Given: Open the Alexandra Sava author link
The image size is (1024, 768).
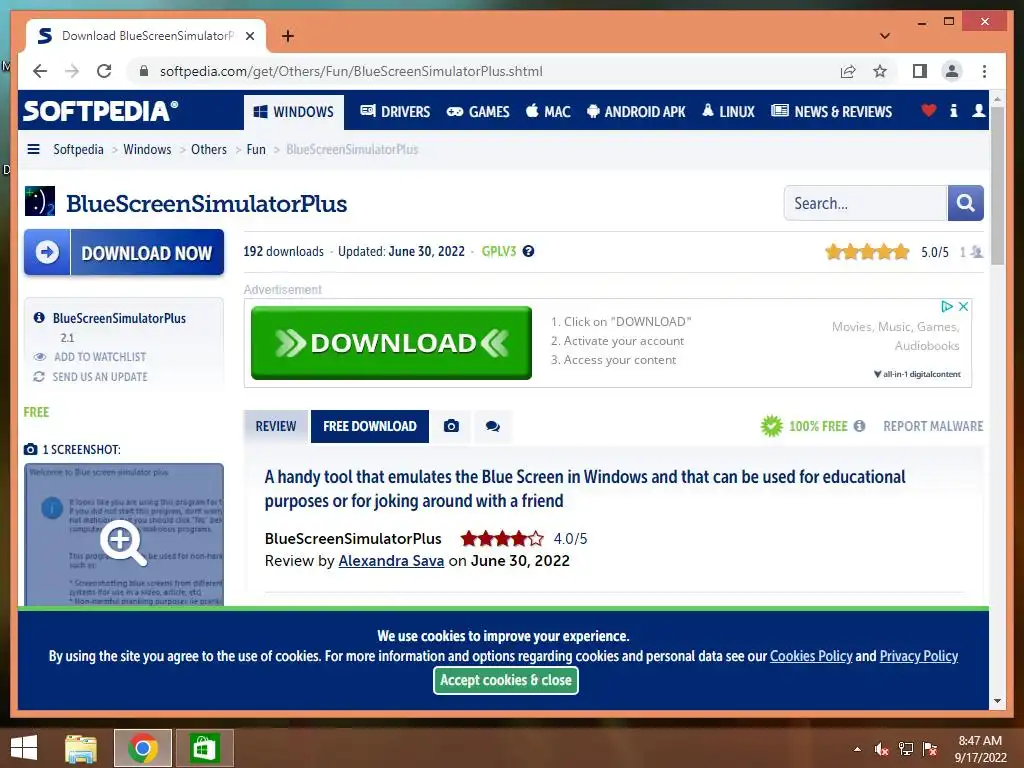Looking at the screenshot, I should (391, 561).
